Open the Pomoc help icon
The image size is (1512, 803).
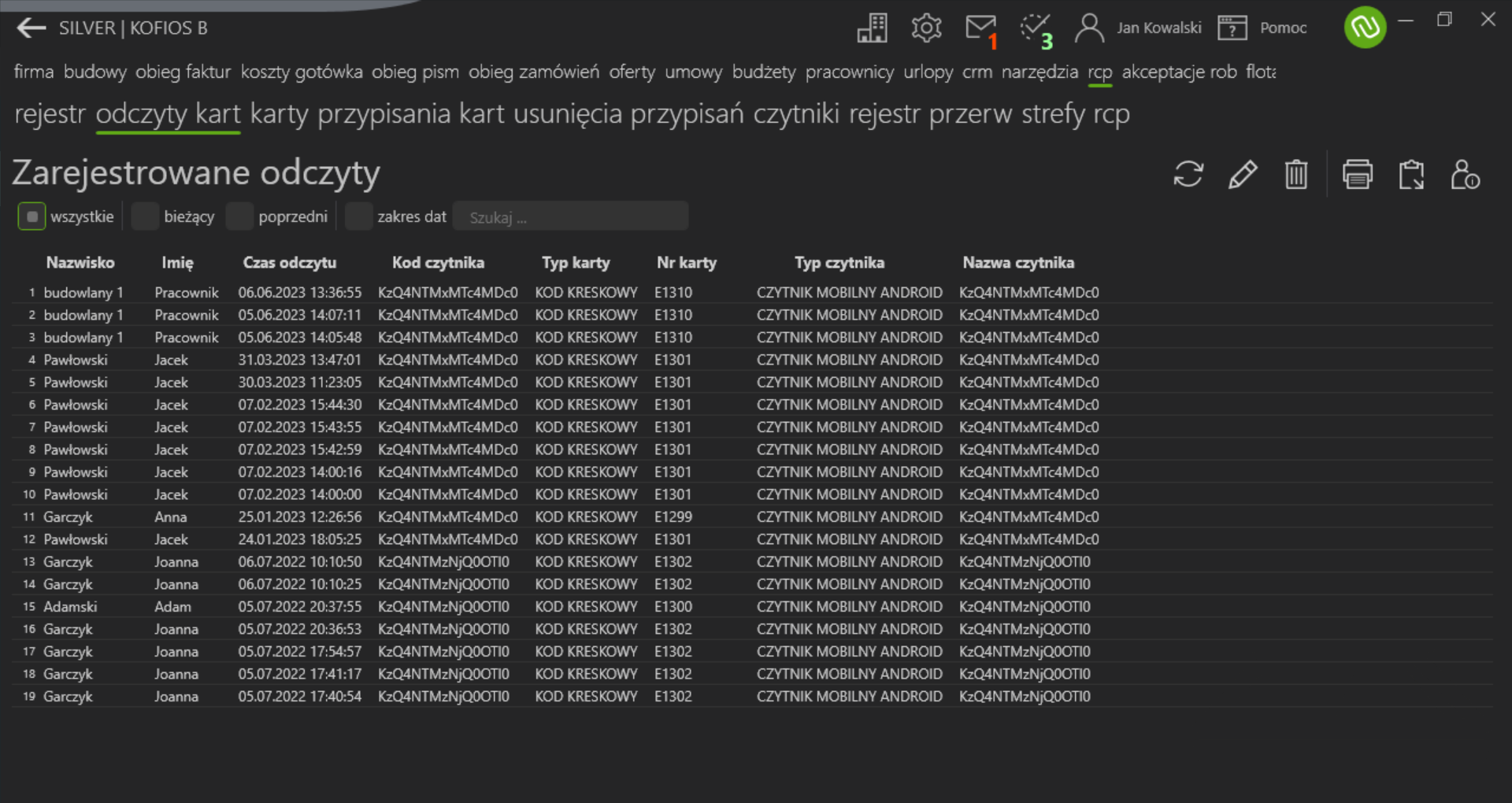click(x=1262, y=28)
